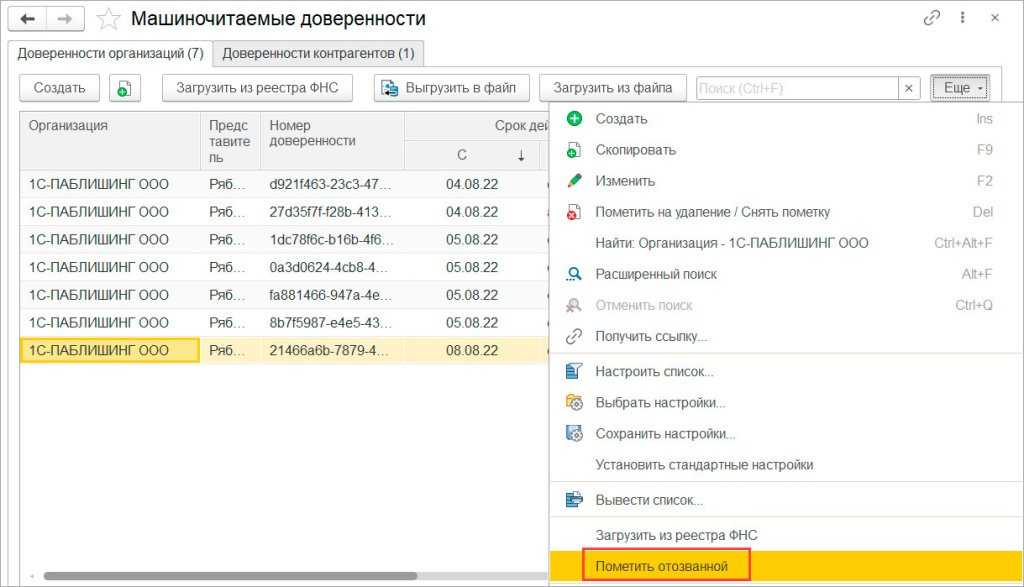
Task: Open the three-dot window options menu
Action: [963, 18]
